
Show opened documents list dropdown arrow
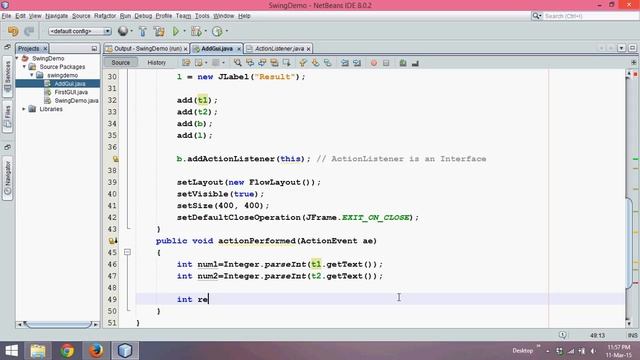point(621,48)
